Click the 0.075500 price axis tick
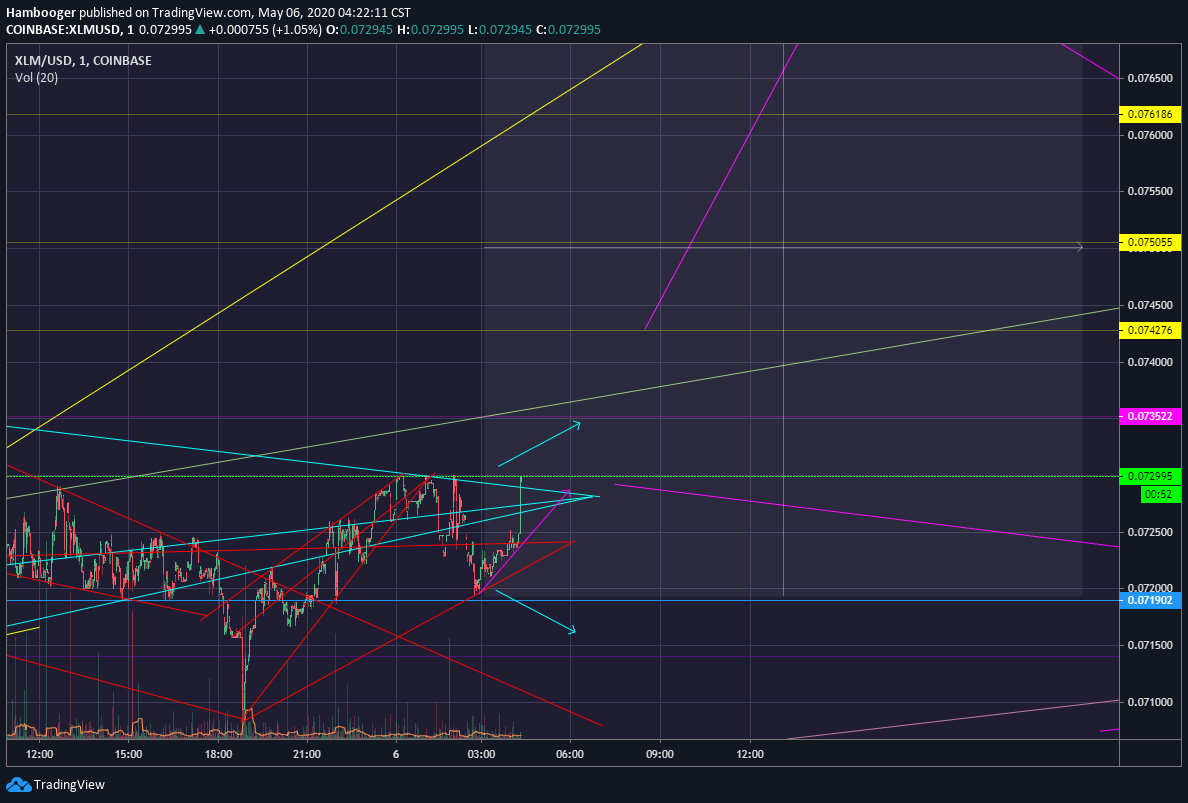The width and height of the screenshot is (1188, 803). click(x=1150, y=192)
